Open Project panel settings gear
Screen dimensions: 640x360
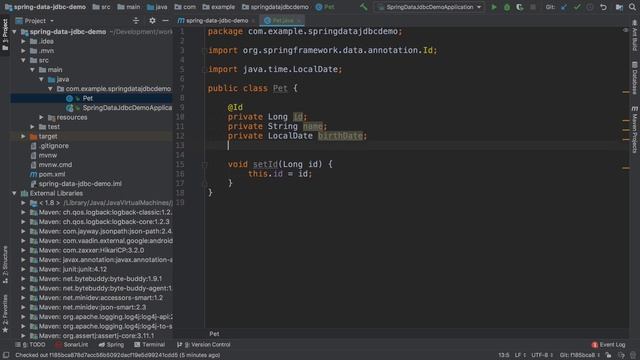(x=152, y=20)
